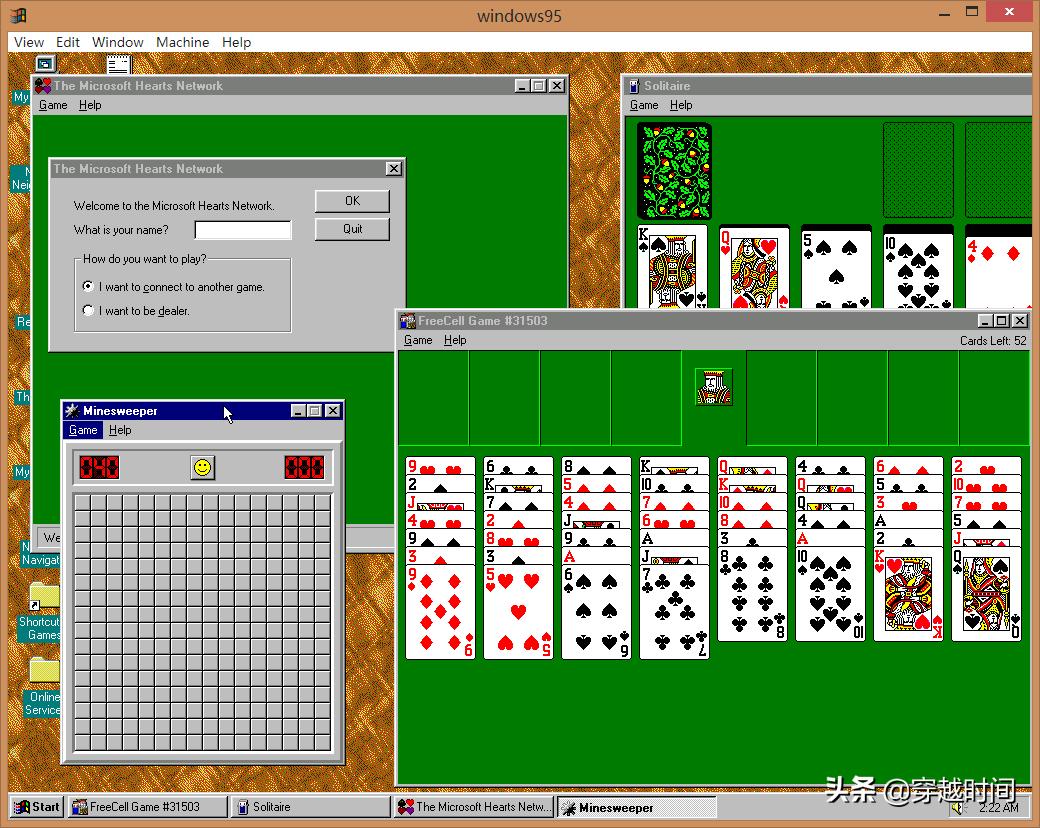Click the Minesweeper mine title icon
Image resolution: width=1040 pixels, height=828 pixels.
tap(72, 411)
